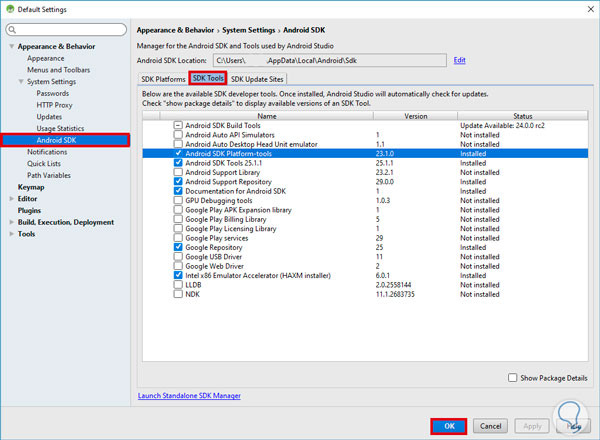Check Google Play services box

(178, 238)
